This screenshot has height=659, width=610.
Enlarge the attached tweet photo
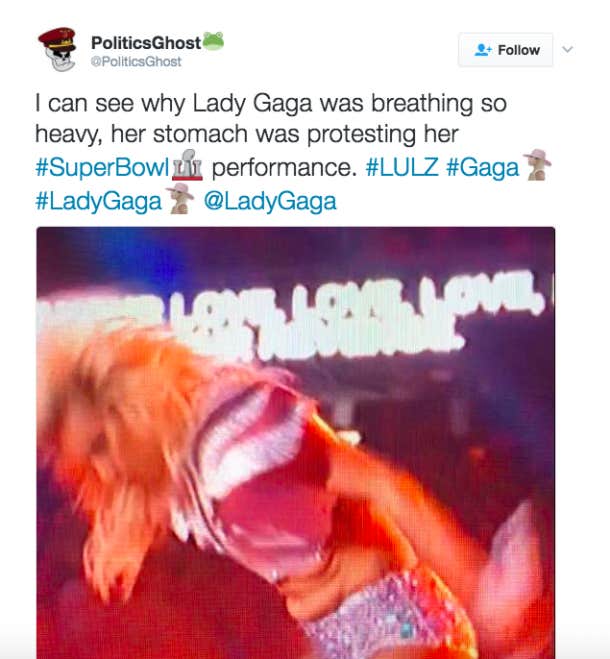pyautogui.click(x=296, y=443)
